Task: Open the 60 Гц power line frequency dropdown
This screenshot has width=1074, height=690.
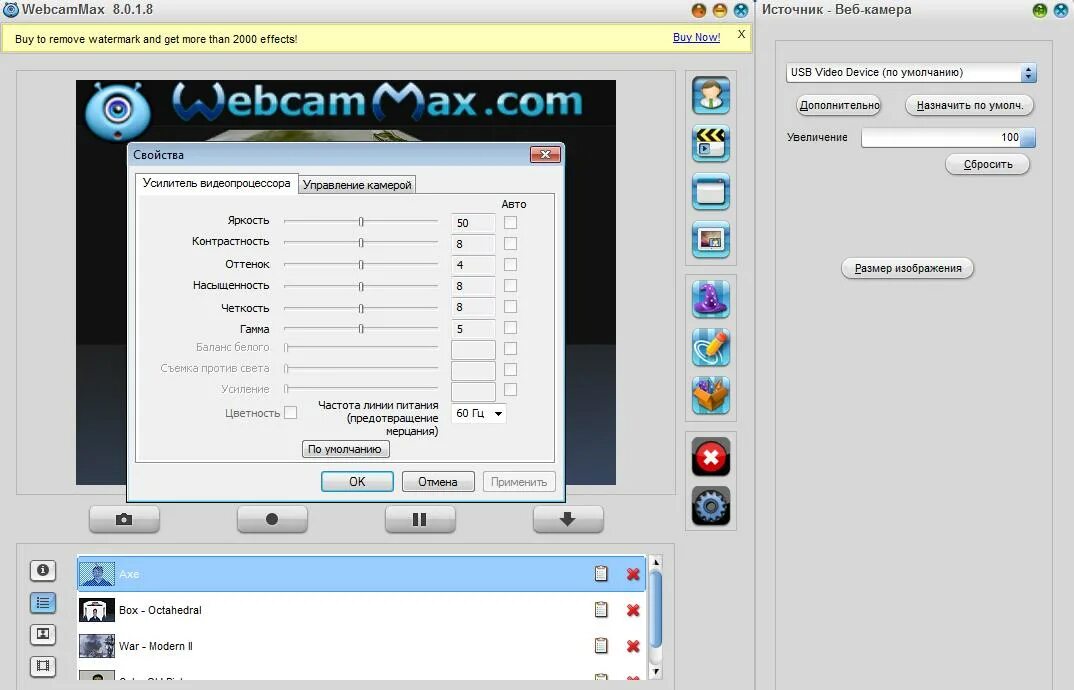Action: (x=479, y=413)
